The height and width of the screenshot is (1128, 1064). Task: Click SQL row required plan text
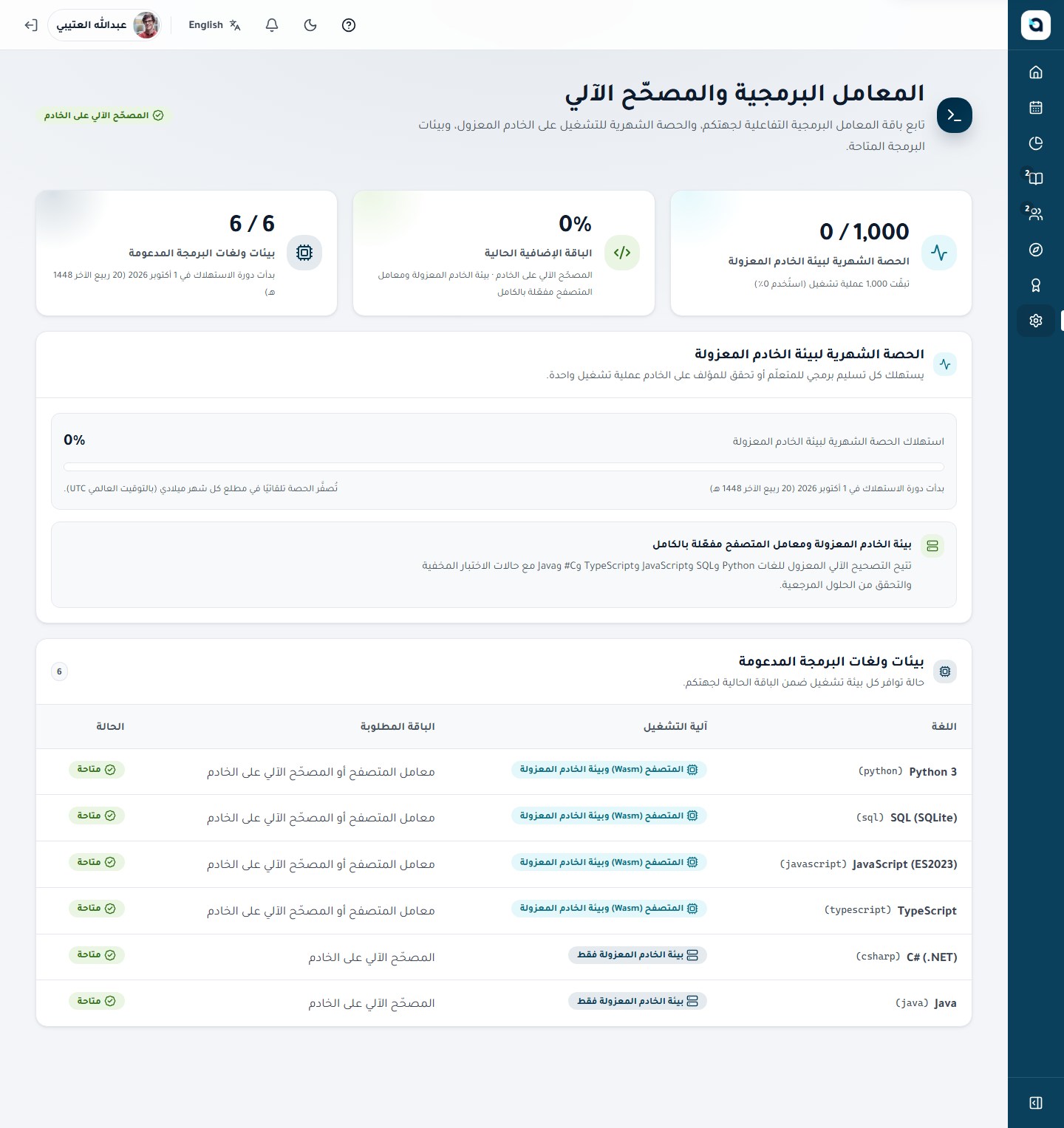point(321,818)
